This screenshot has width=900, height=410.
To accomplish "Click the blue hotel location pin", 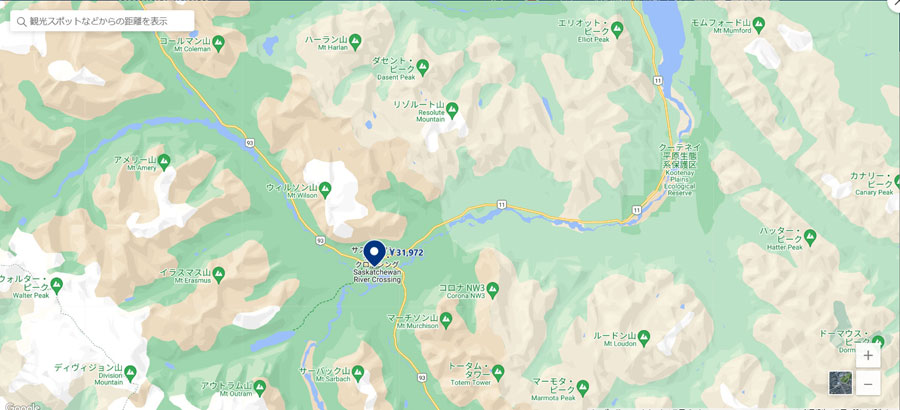I will point(374,253).
